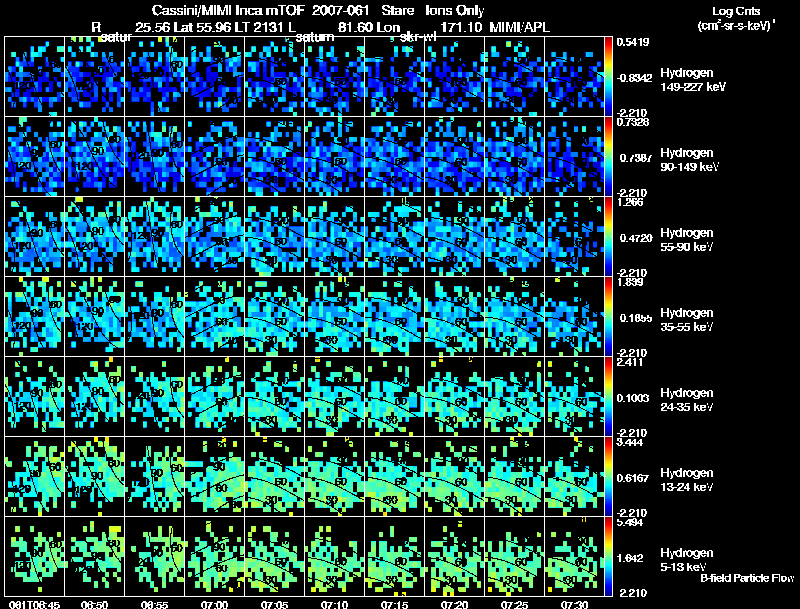Click the 'Log Cnts' units heading
The image size is (800, 609).
[736, 11]
